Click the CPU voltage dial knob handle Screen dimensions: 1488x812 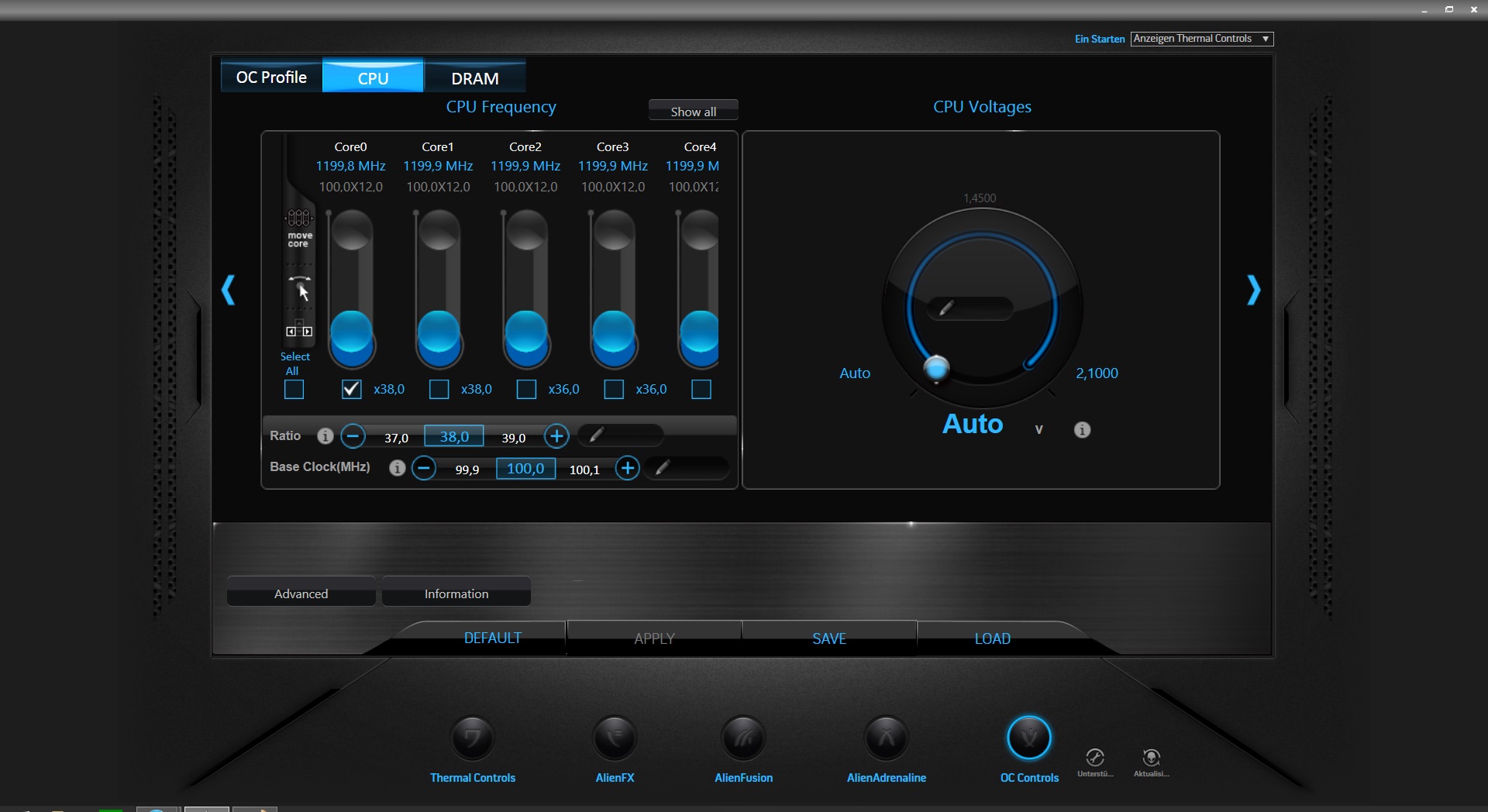(x=937, y=368)
